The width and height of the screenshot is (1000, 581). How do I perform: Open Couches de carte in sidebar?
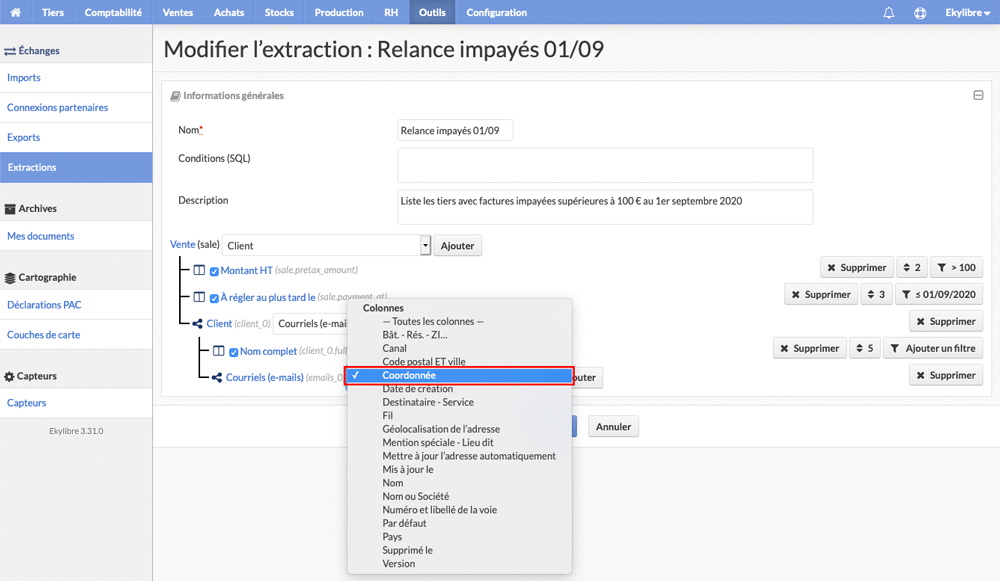[76, 335]
